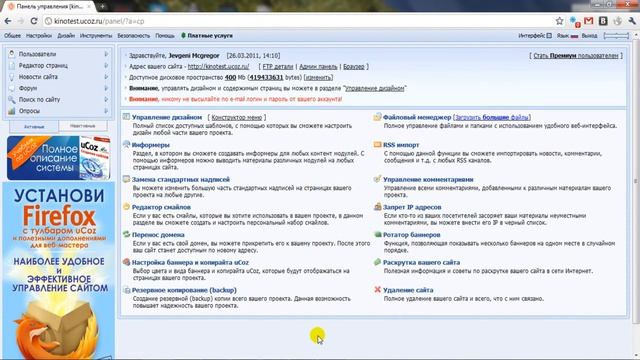Click the Раскрутка вашего сайта icon
Viewport: 640px width, 360px height.
pyautogui.click(x=377, y=262)
